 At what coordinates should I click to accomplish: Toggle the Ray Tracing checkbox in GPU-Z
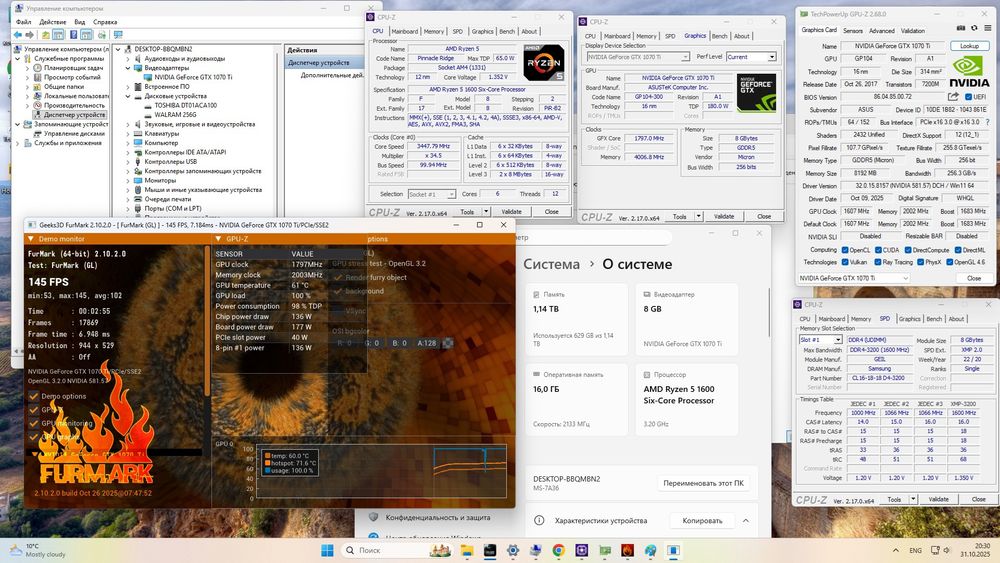coord(878,262)
